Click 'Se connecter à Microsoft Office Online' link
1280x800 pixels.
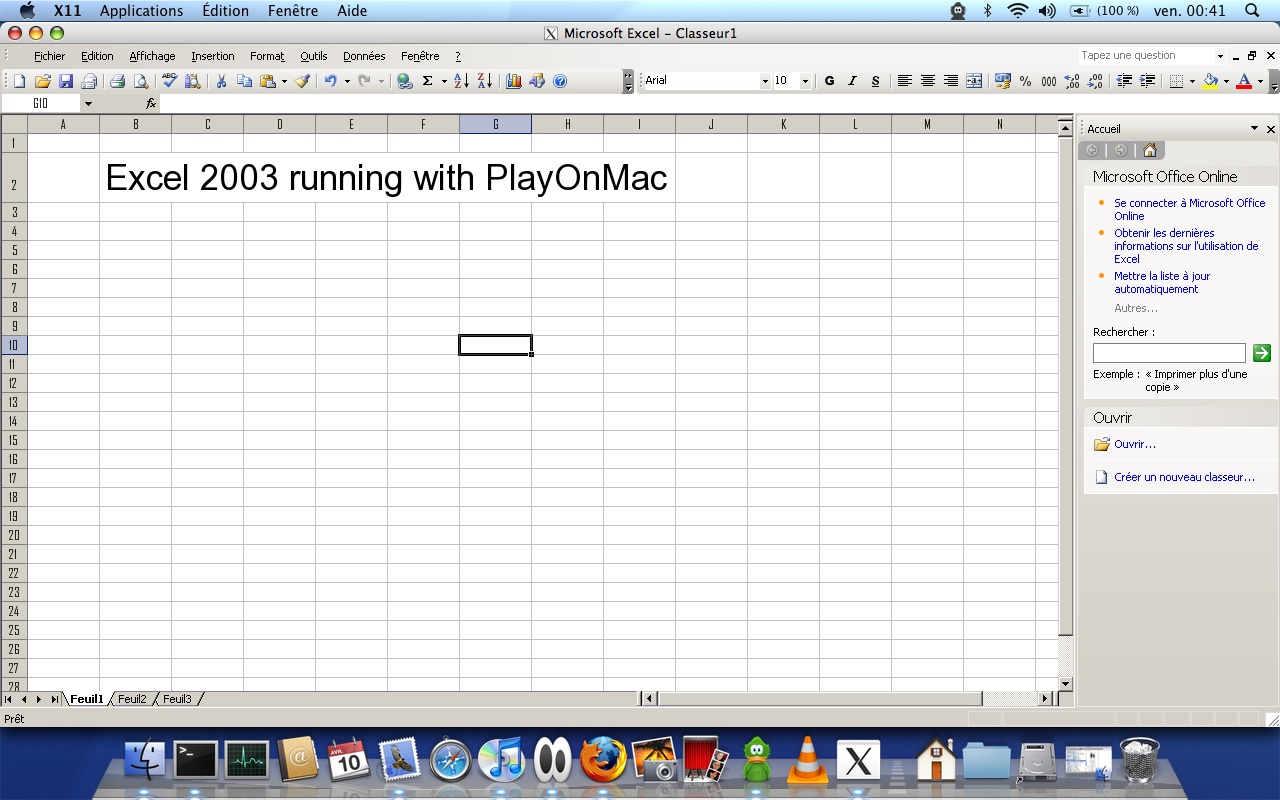click(x=1190, y=209)
